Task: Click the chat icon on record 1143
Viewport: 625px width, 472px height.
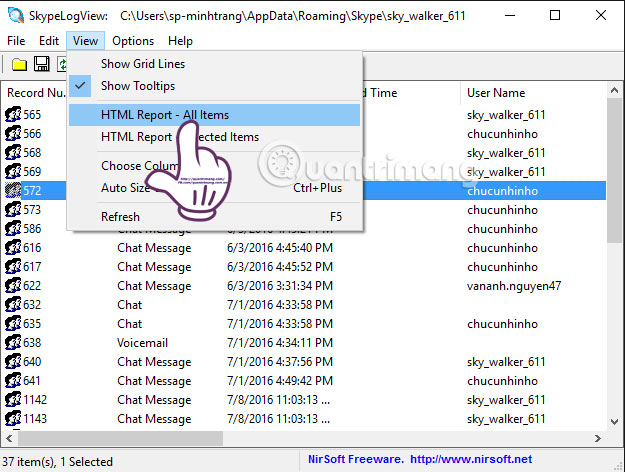Action: coord(13,419)
